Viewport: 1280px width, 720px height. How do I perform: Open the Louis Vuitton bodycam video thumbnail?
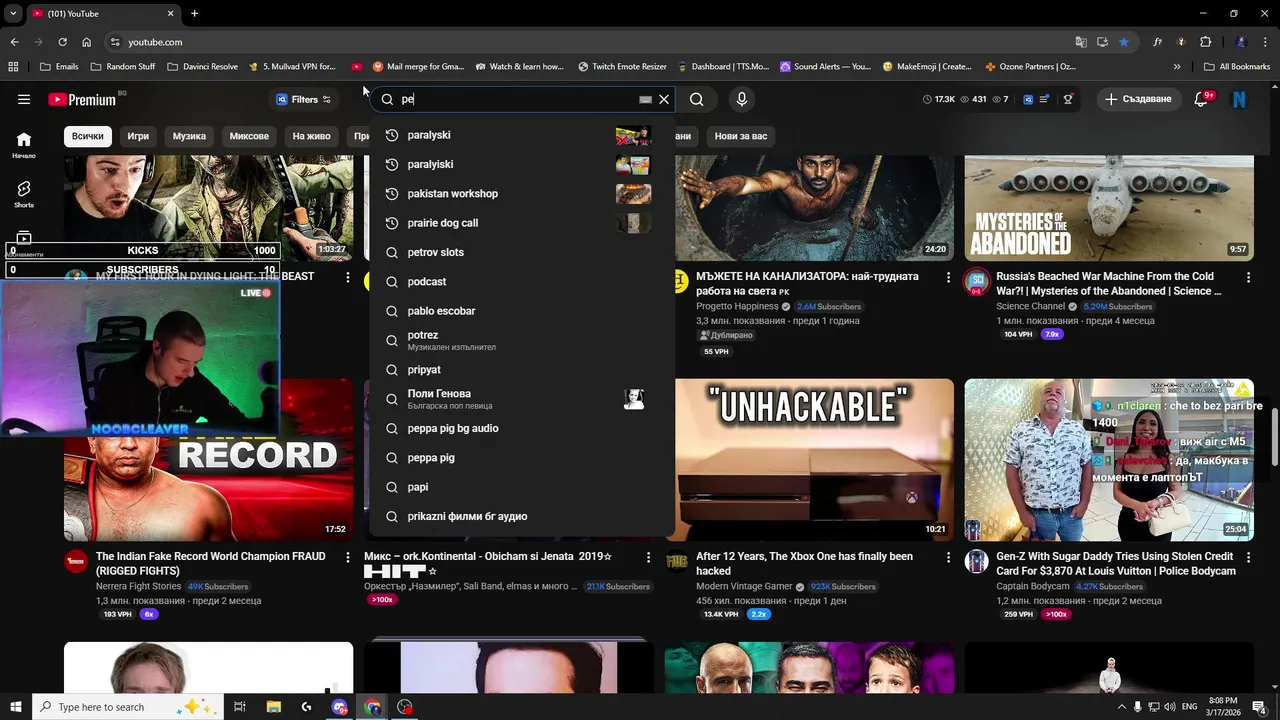pyautogui.click(x=1109, y=459)
